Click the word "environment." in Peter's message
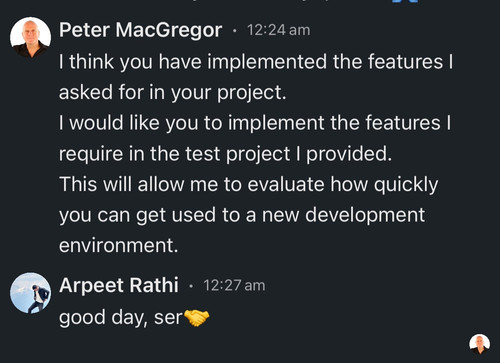This screenshot has height=363, width=500. coord(119,245)
